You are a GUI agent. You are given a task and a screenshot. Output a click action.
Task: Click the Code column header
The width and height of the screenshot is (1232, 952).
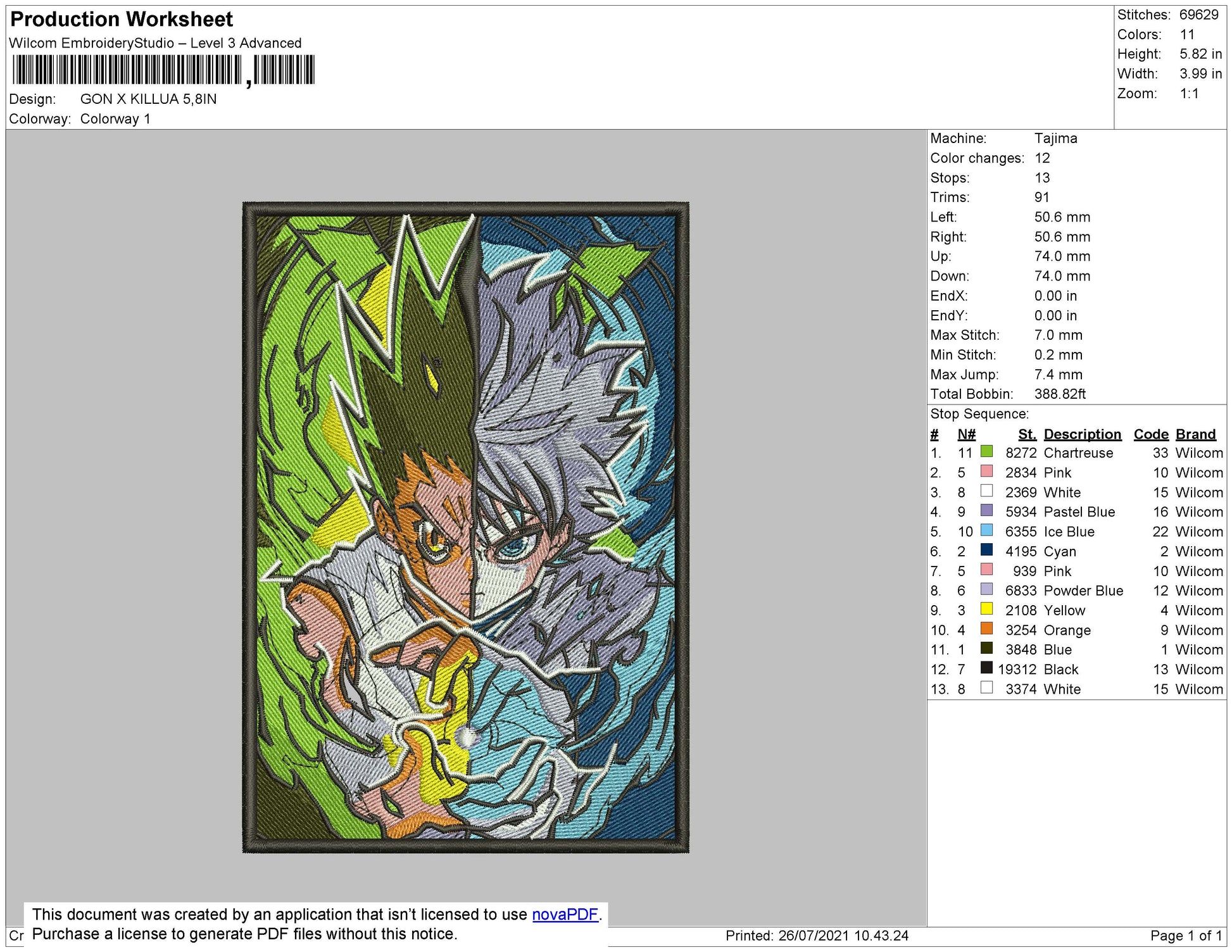(1150, 434)
